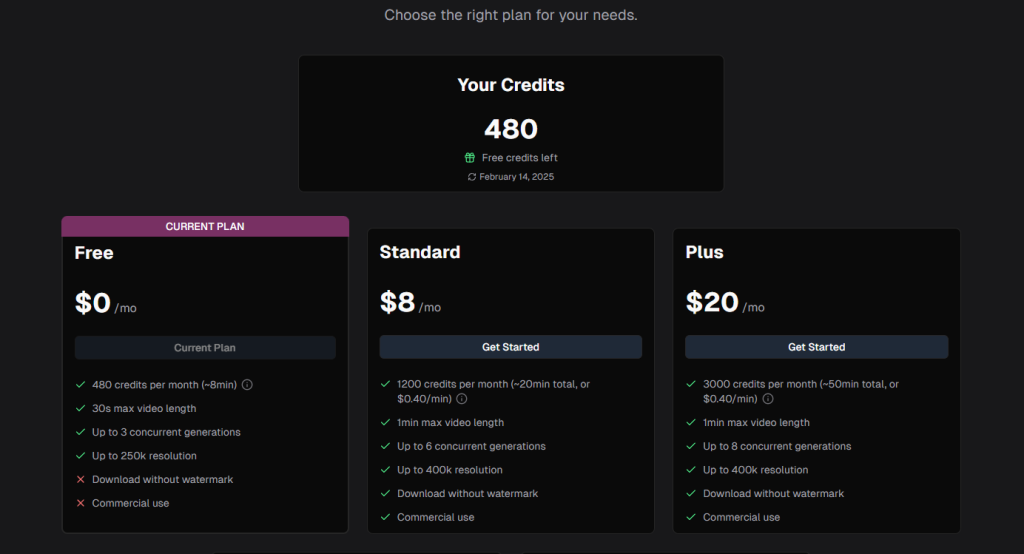Click the checkmark beside Up to 8 concurrent generations
The image size is (1024, 554).
click(691, 447)
